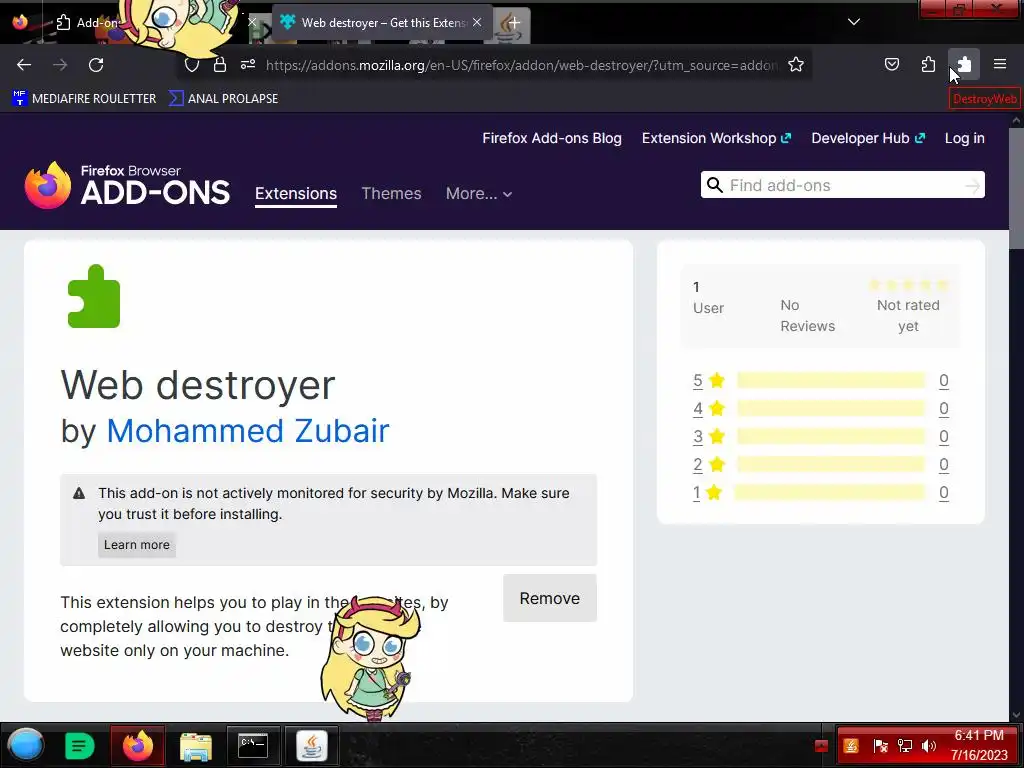Open author Mohammed Zubair's profile

coord(248,431)
